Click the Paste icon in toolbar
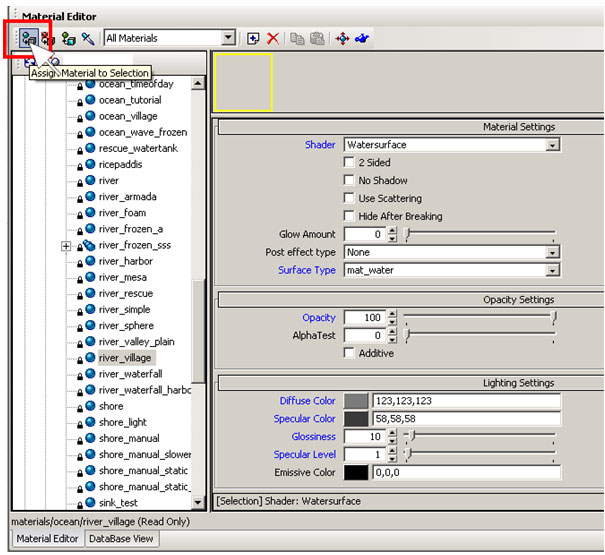This screenshot has width=605, height=555. pos(317,38)
